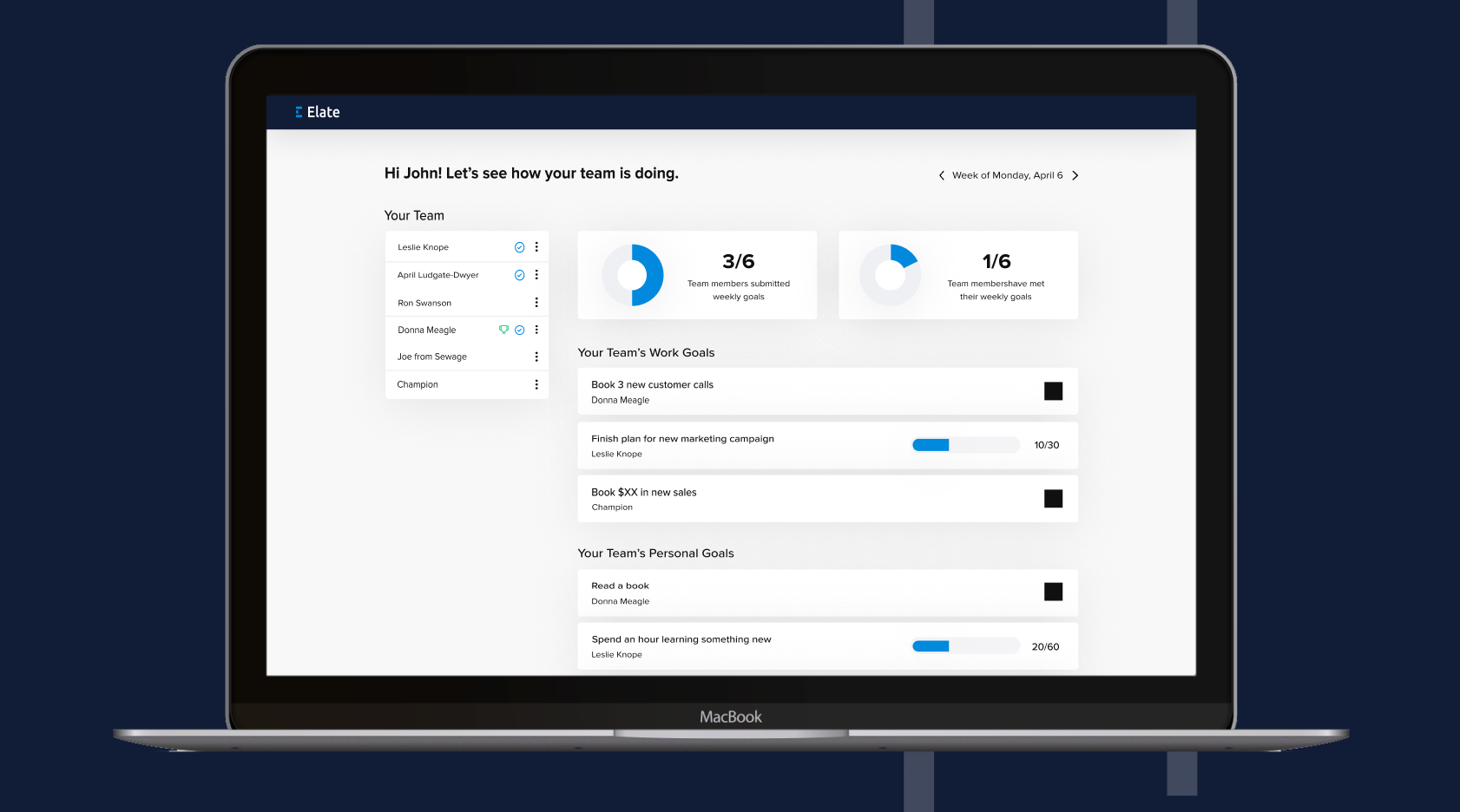Screen dimensions: 1460x812
Task: Click the Elate logo icon
Action: (x=299, y=112)
